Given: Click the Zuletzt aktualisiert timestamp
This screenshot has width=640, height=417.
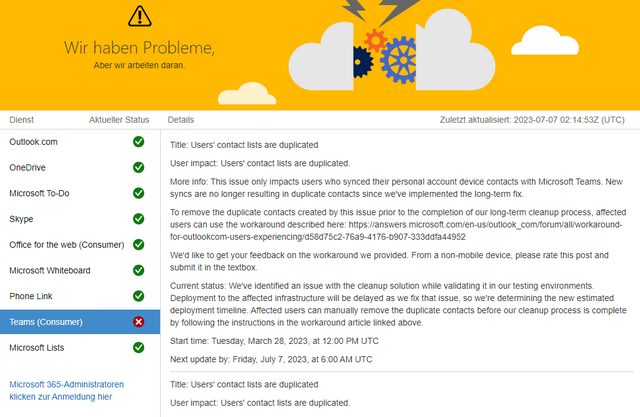Looking at the screenshot, I should point(532,120).
